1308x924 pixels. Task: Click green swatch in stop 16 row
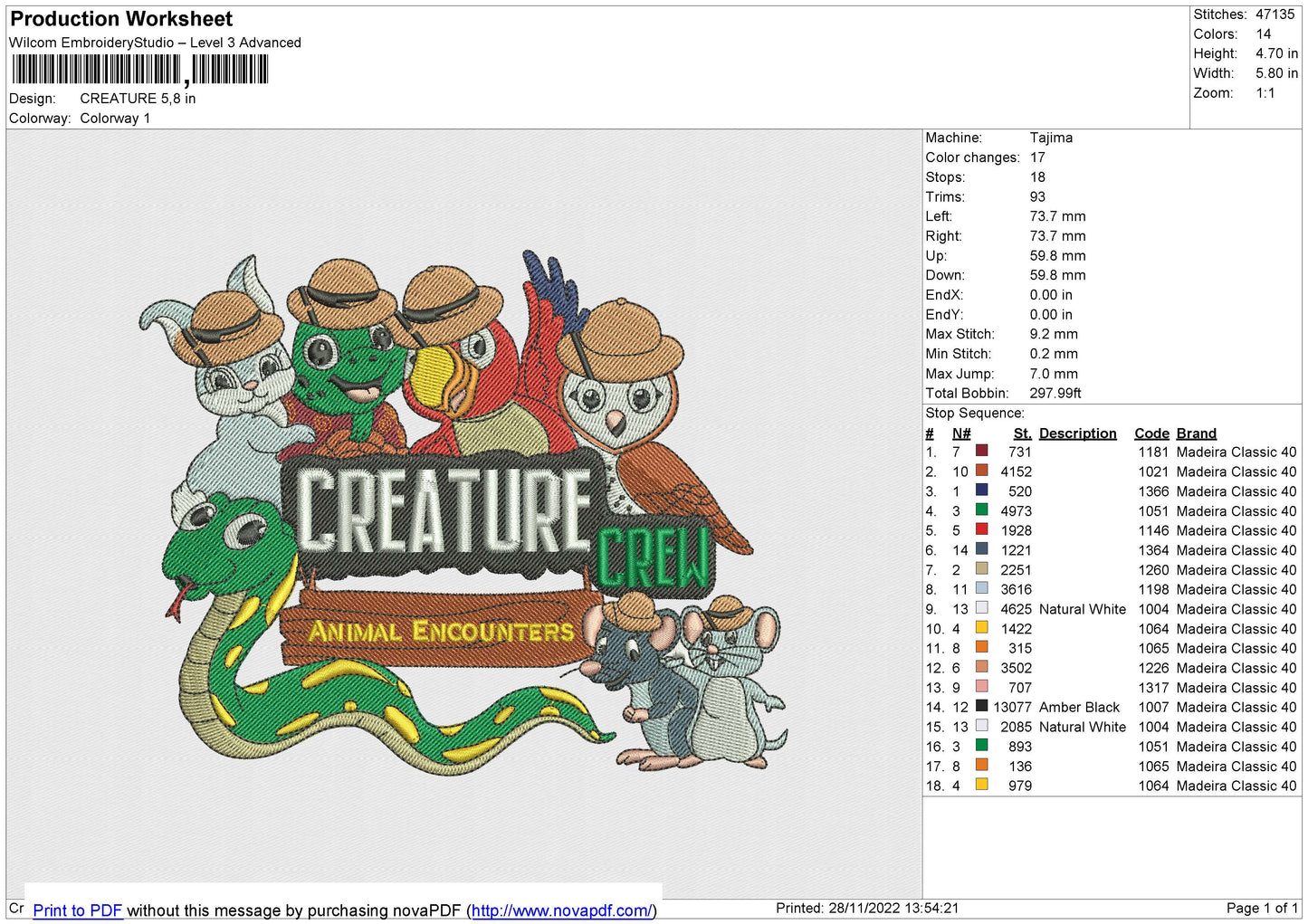click(x=981, y=745)
